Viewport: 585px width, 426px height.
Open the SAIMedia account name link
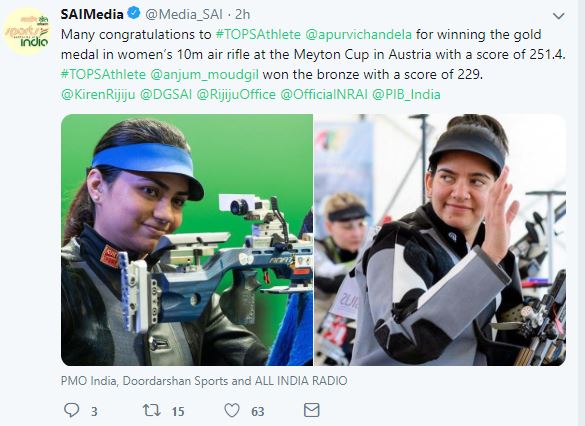pos(92,14)
